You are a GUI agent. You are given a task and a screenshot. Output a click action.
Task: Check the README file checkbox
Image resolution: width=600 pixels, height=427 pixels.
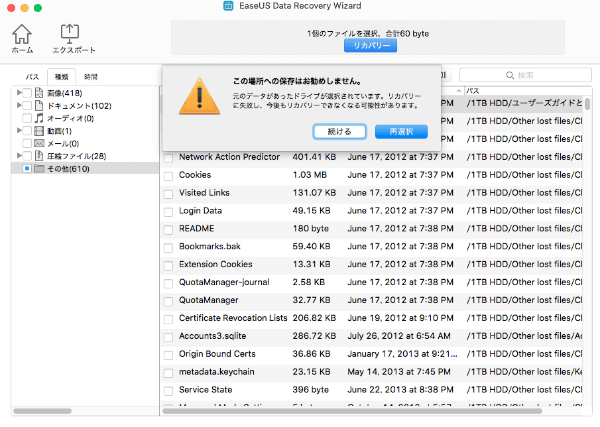click(168, 230)
